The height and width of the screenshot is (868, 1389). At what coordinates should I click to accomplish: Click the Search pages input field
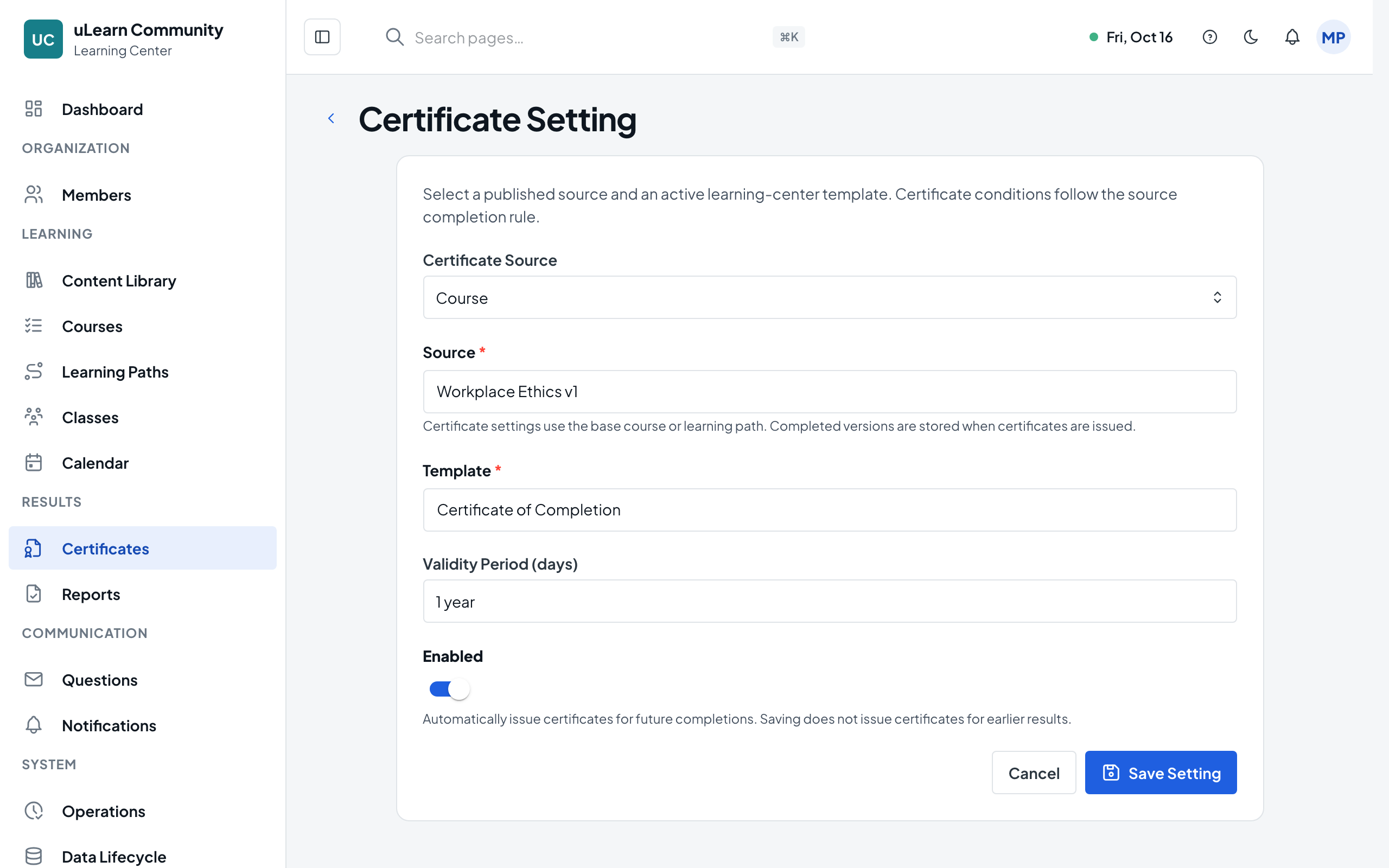point(585,37)
